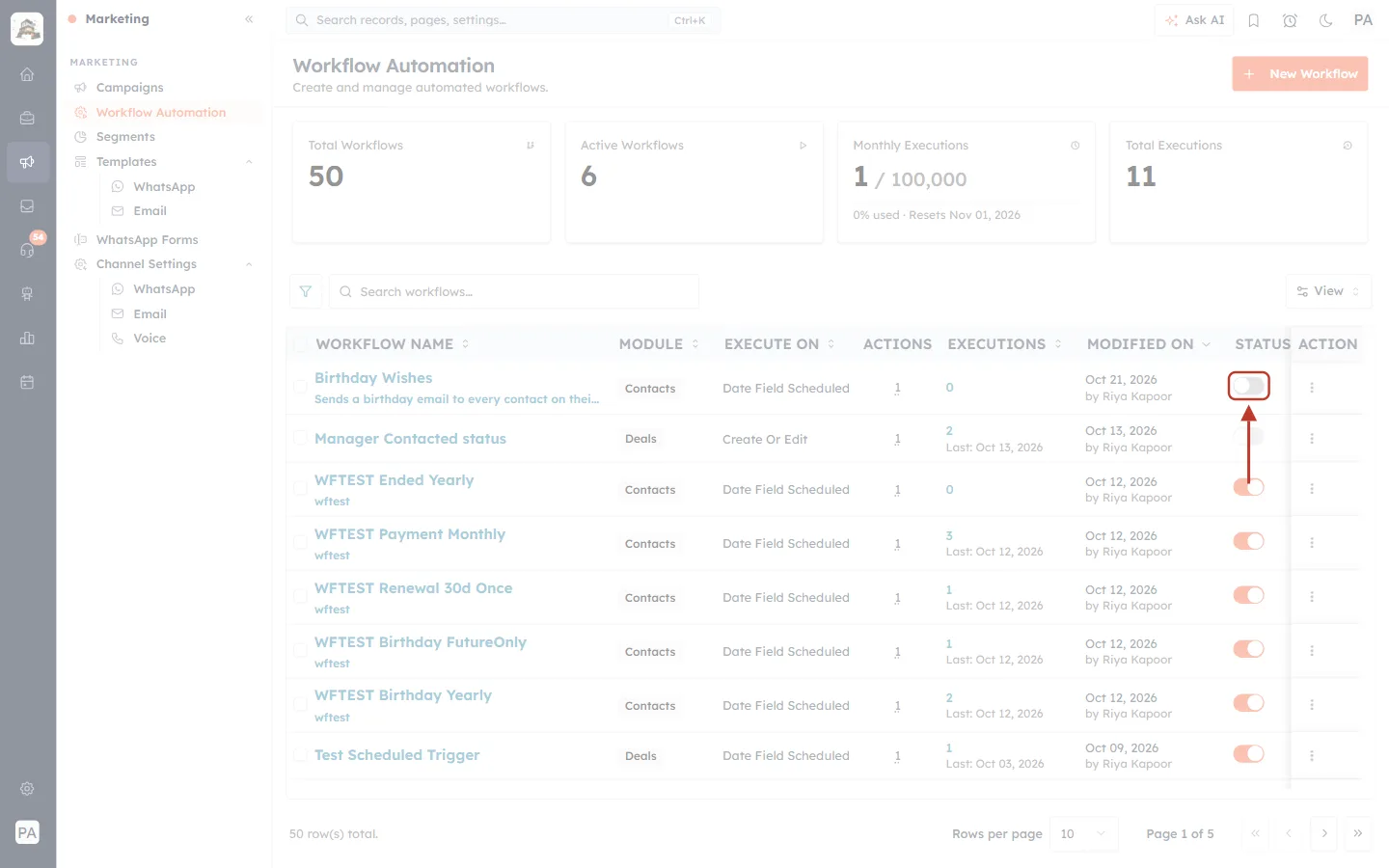Open settings gear in left rail
The width and height of the screenshot is (1389, 868).
click(x=27, y=789)
